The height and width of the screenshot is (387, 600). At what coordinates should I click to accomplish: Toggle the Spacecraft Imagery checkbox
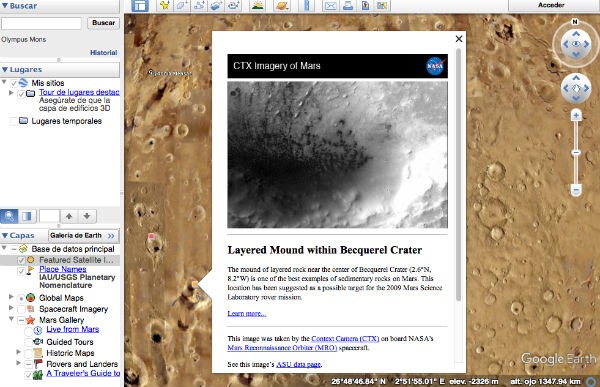21,309
